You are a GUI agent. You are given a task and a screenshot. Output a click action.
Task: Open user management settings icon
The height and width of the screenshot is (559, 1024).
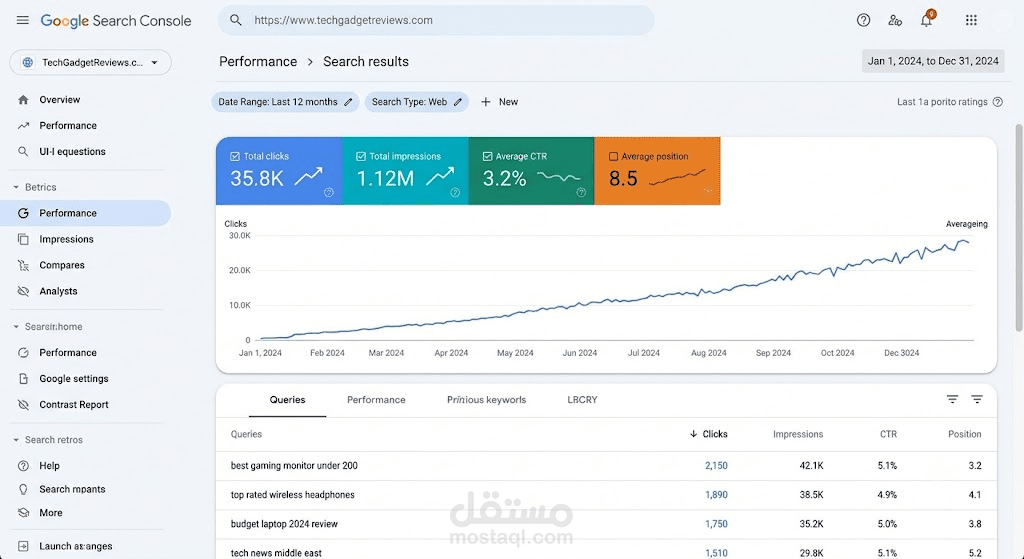coord(895,20)
